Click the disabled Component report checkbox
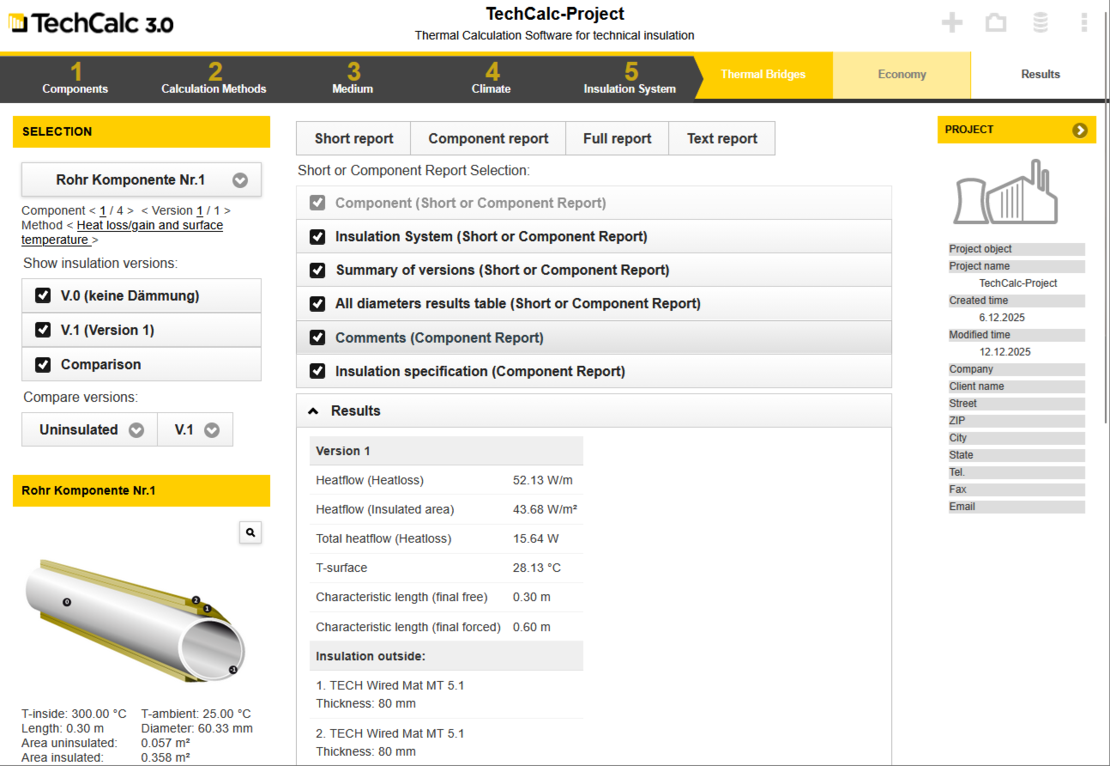1110x766 pixels. [x=318, y=203]
